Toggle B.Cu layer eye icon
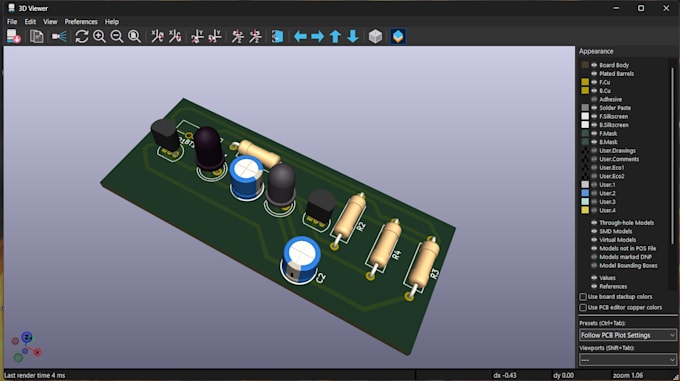Image resolution: width=680 pixels, height=381 pixels. (x=594, y=91)
